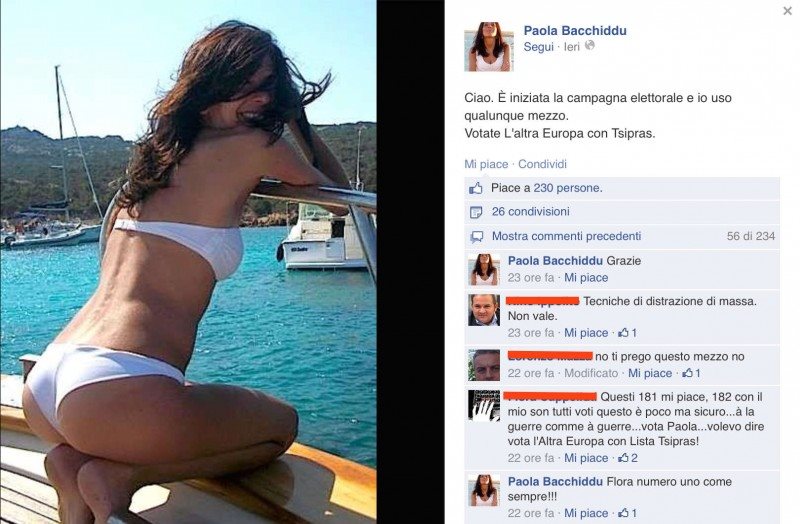
Task: Like the Tecniche di distrazione di massa comment
Action: [586, 333]
